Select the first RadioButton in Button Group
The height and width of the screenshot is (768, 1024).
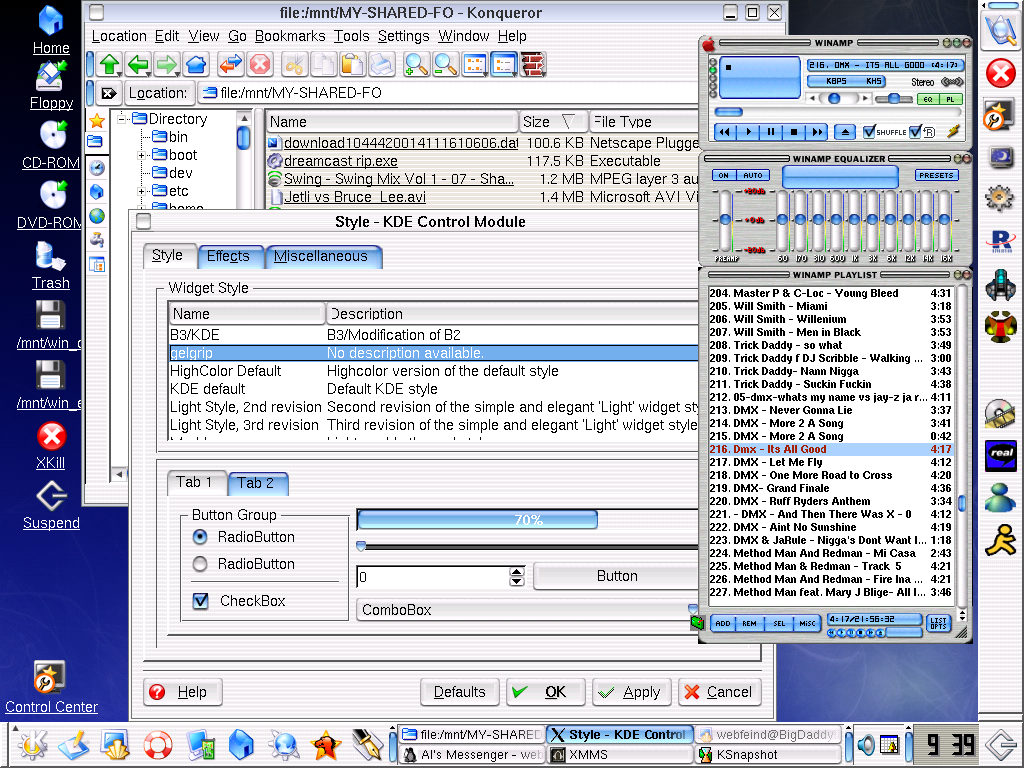200,537
